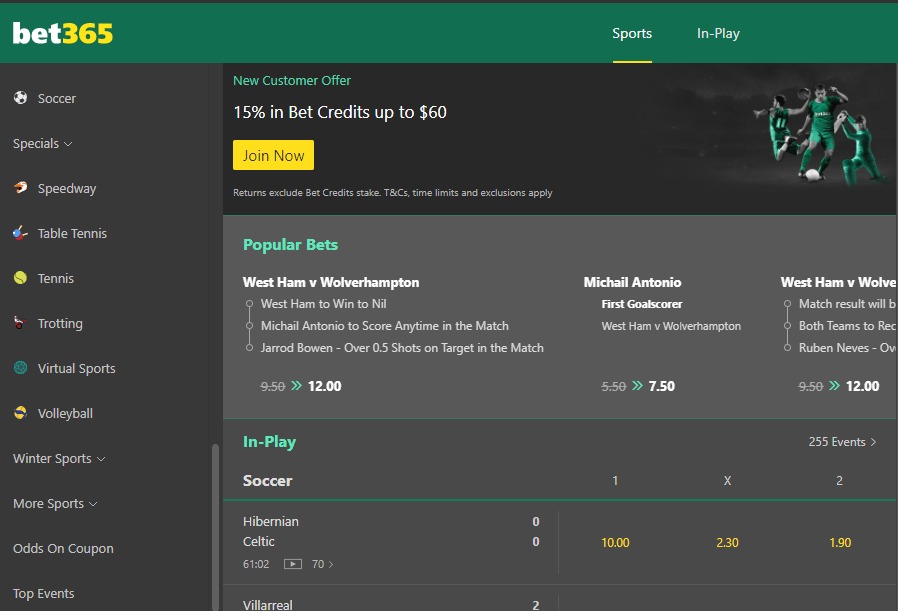Open the More Sports dropdown
This screenshot has width=898, height=611.
pyautogui.click(x=55, y=503)
